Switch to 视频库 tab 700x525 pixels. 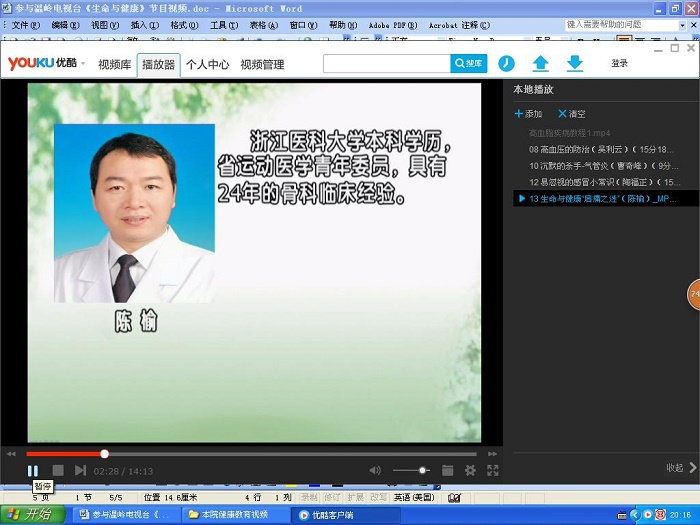[115, 65]
